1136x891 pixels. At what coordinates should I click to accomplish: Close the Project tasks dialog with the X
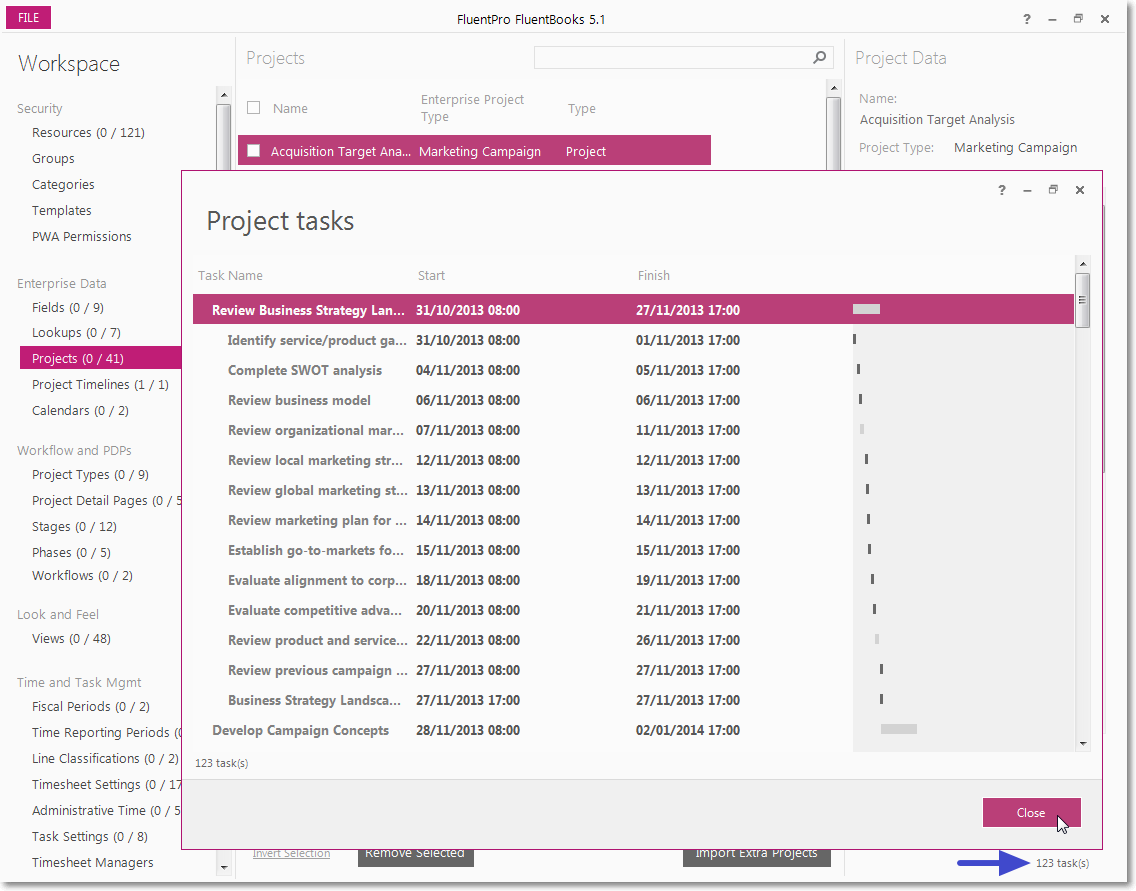coord(1079,190)
